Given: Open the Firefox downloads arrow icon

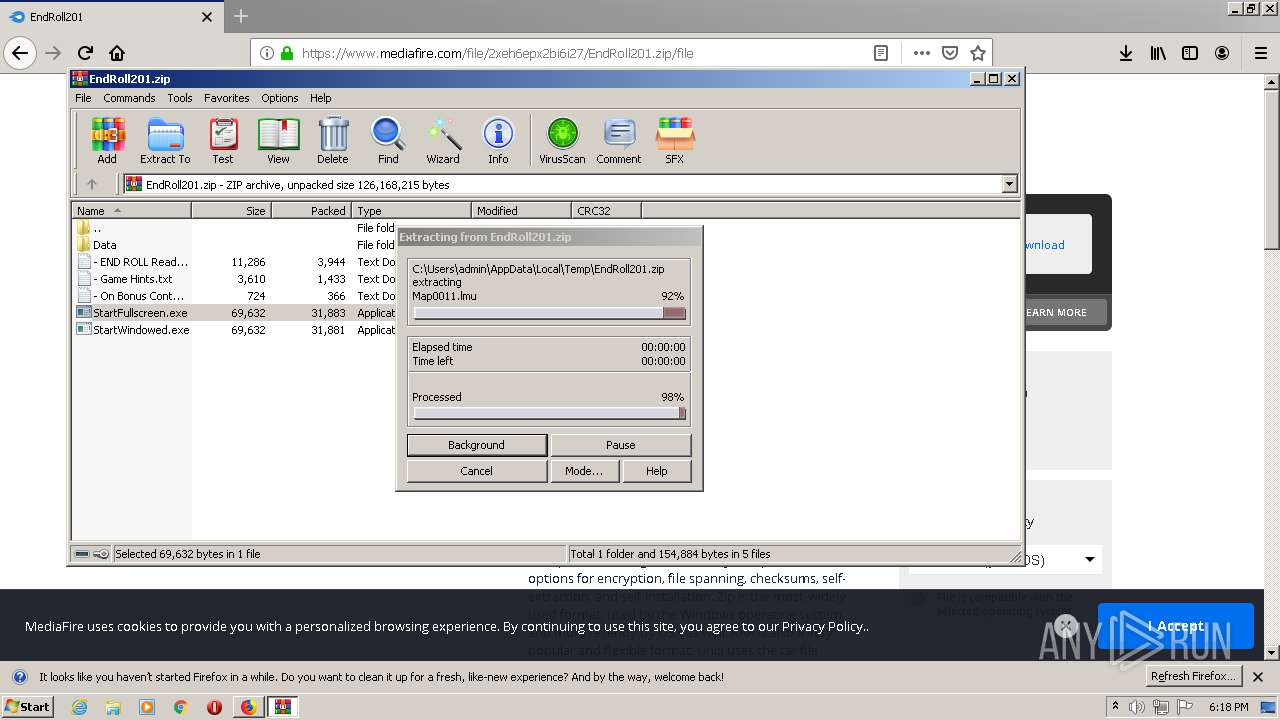Looking at the screenshot, I should pyautogui.click(x=1126, y=53).
